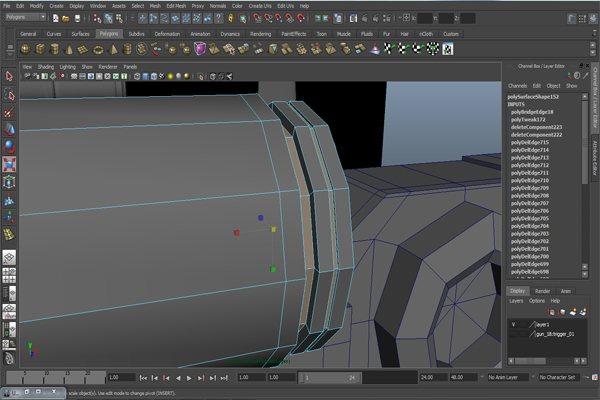Open Channels menu in Channel Box
This screenshot has height=400, width=600.
tap(517, 86)
